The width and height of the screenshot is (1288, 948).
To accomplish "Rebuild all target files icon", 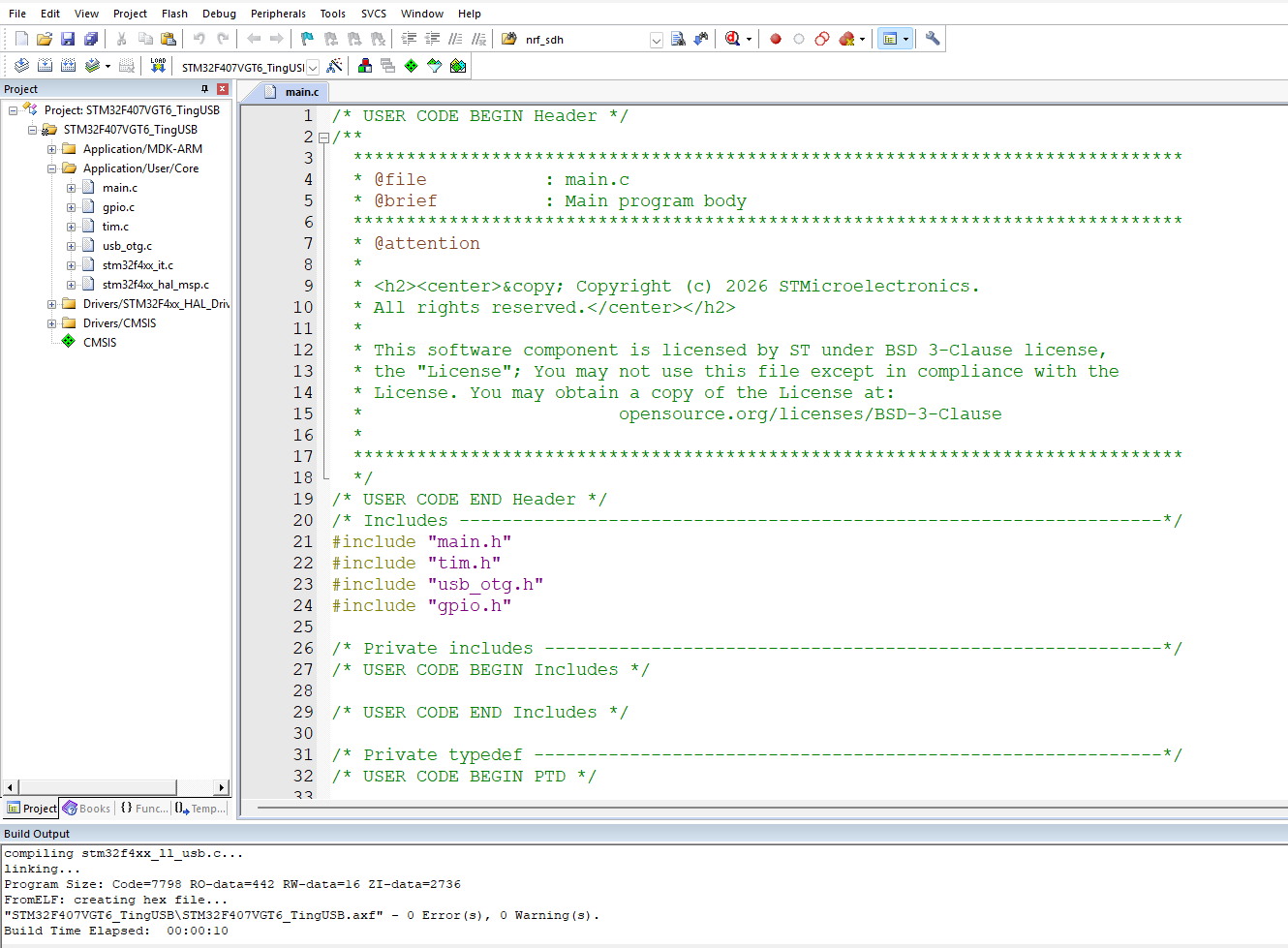I will [x=68, y=66].
